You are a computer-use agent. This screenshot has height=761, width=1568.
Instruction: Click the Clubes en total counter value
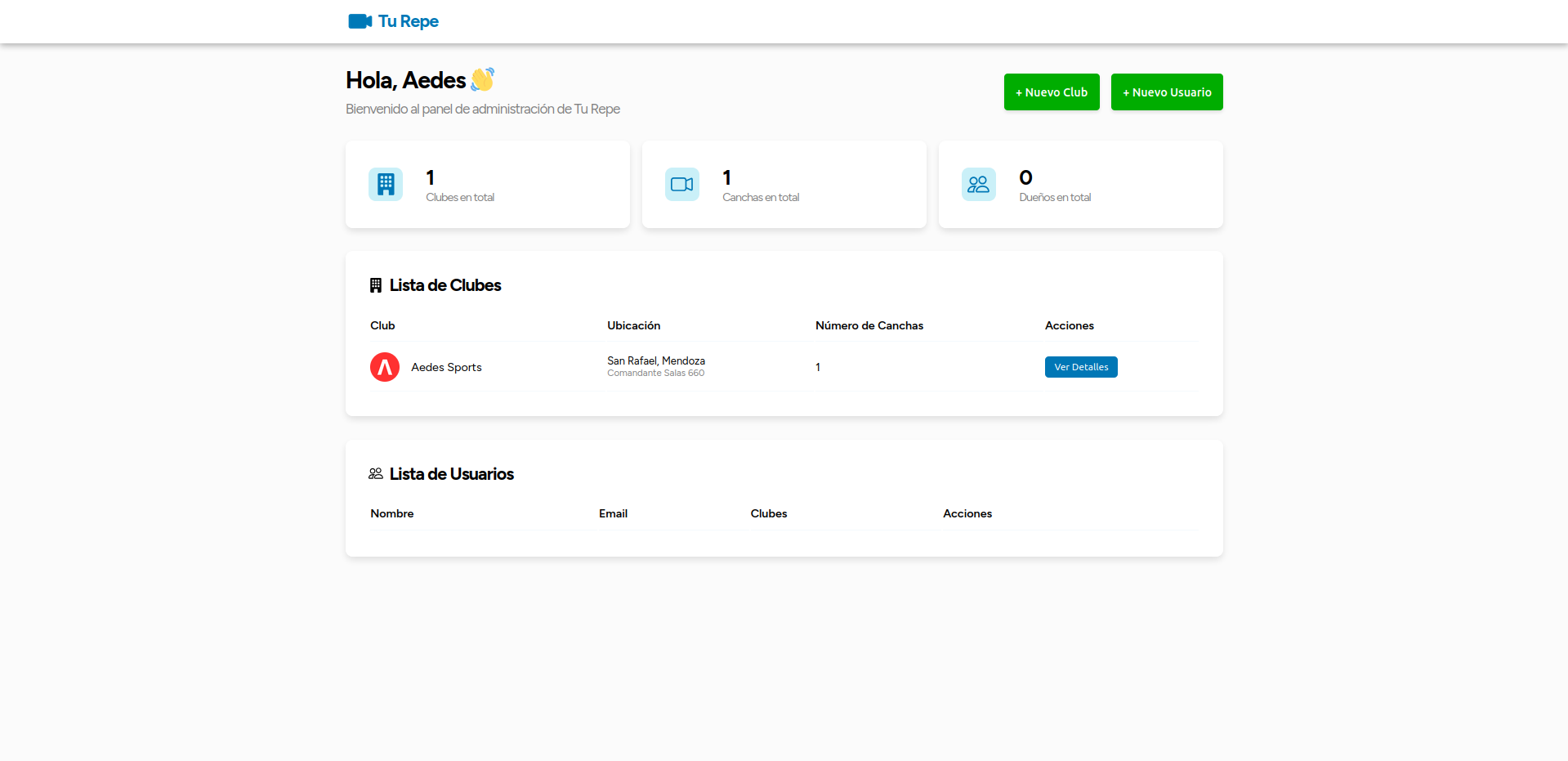click(429, 177)
